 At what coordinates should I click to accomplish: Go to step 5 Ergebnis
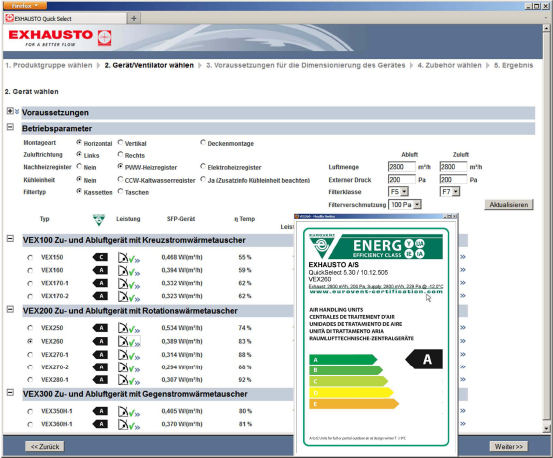514,65
